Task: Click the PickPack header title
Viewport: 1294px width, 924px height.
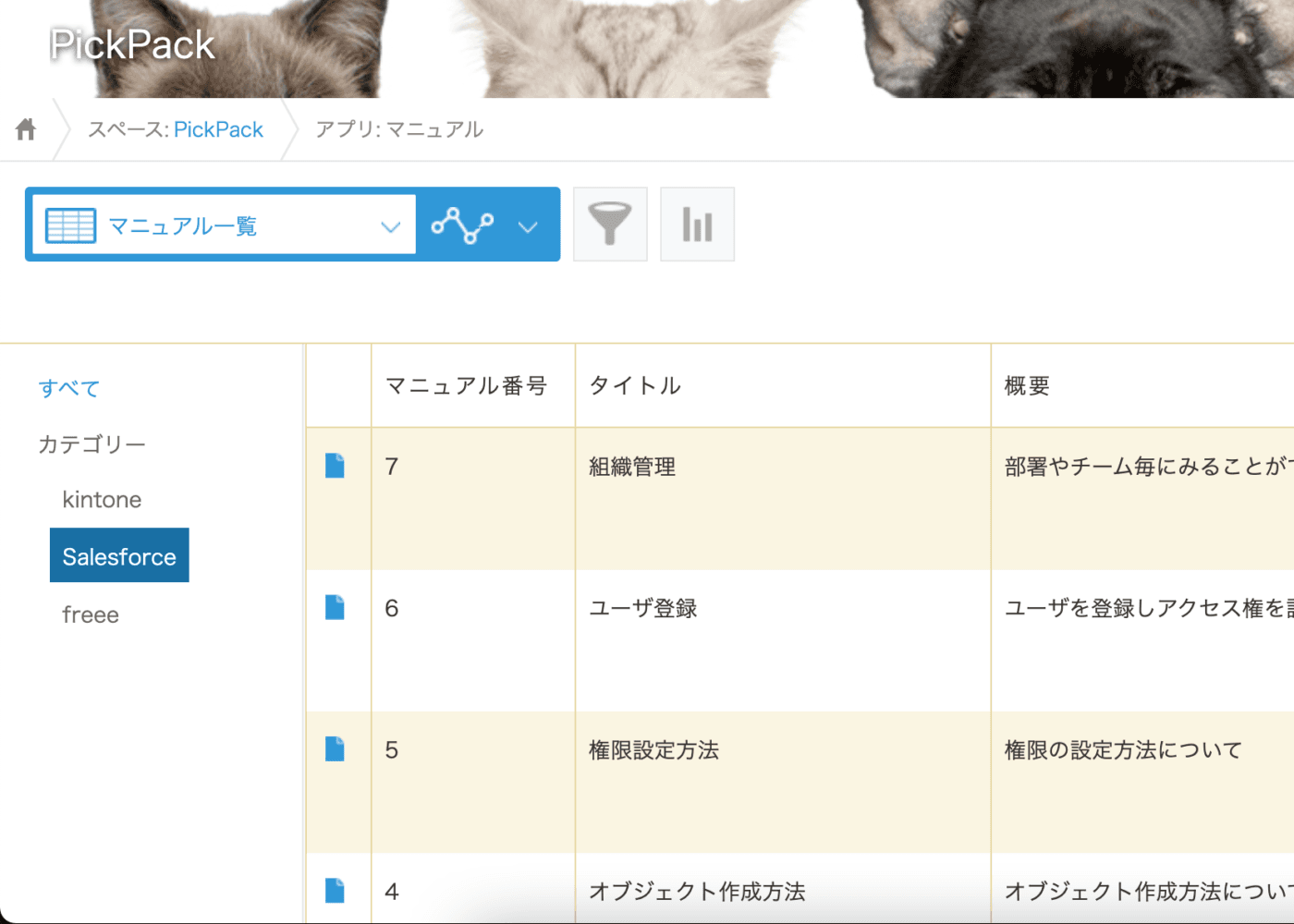Action: [132, 44]
